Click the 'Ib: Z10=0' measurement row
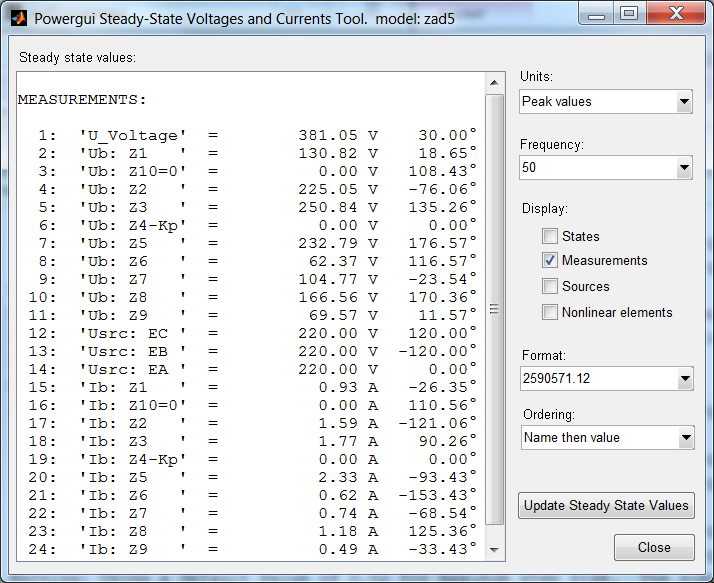 (253, 405)
